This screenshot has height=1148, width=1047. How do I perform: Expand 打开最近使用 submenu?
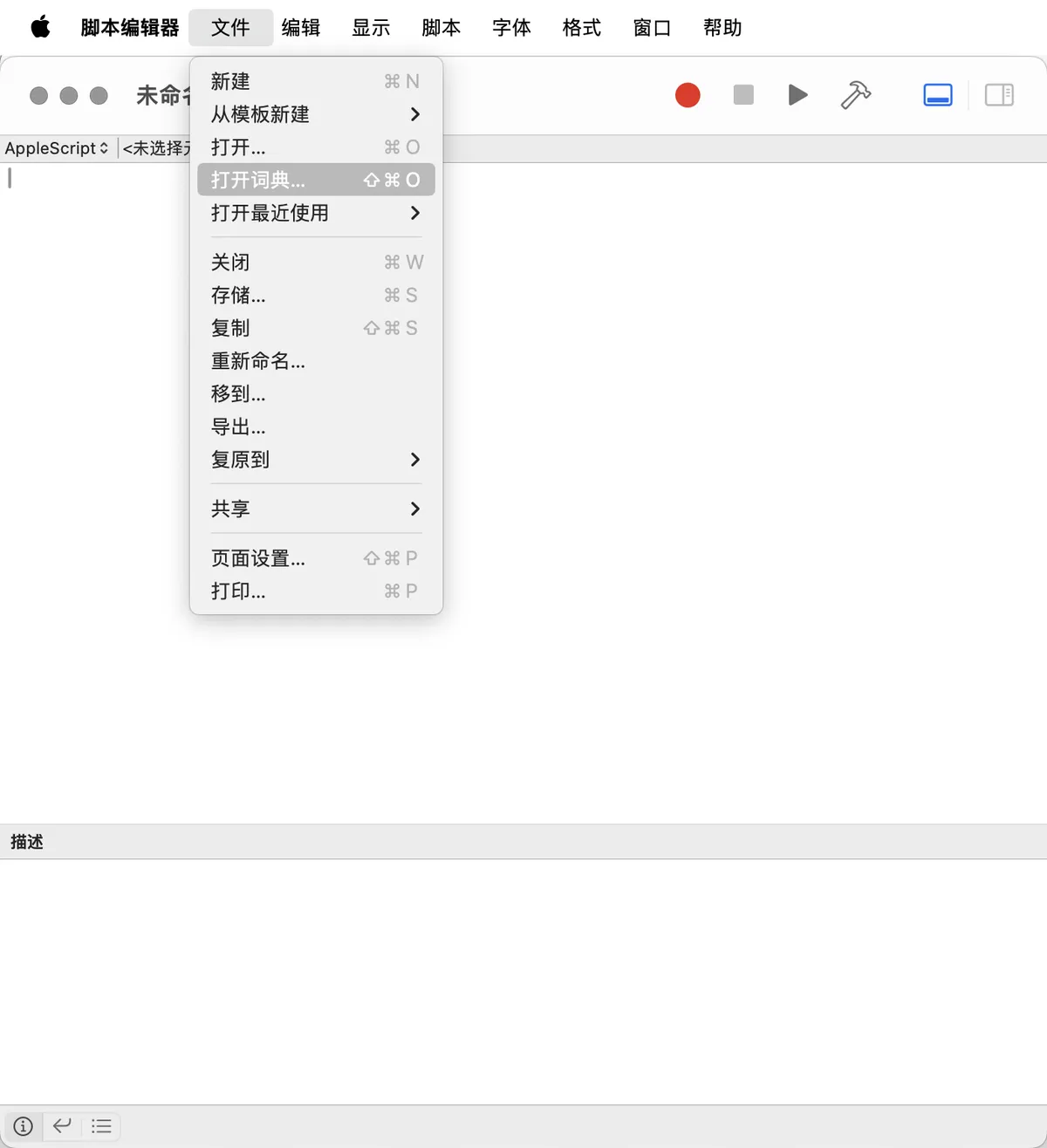point(316,213)
